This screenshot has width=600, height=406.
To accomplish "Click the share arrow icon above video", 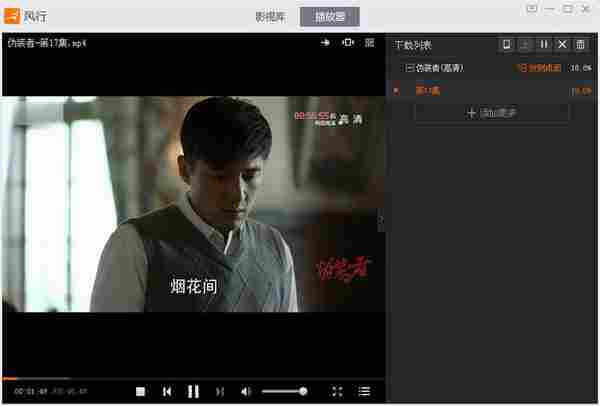I will click(325, 42).
